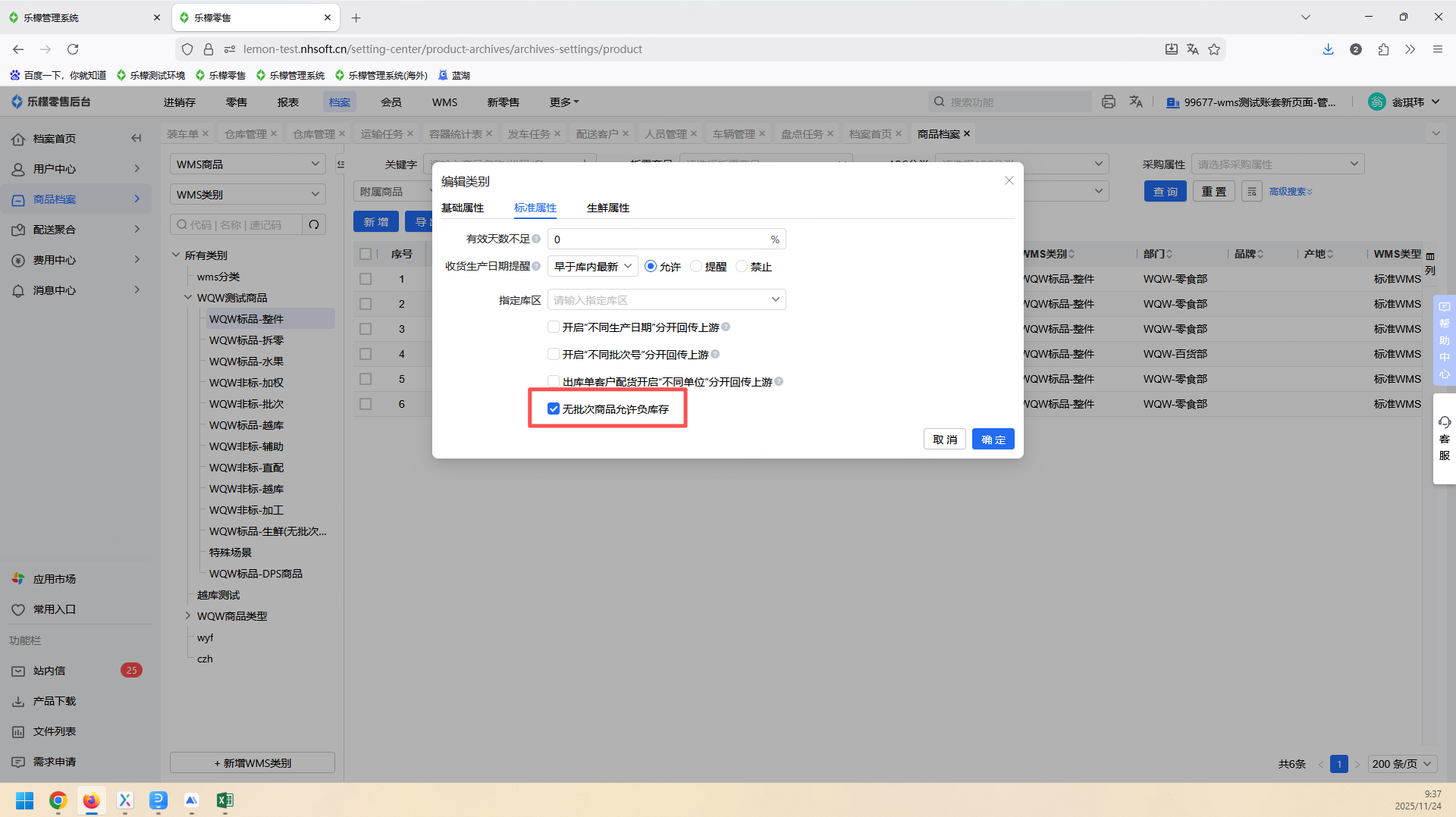The image size is (1456, 817).
Task: Open the WMS类别 dropdown
Action: (x=248, y=195)
